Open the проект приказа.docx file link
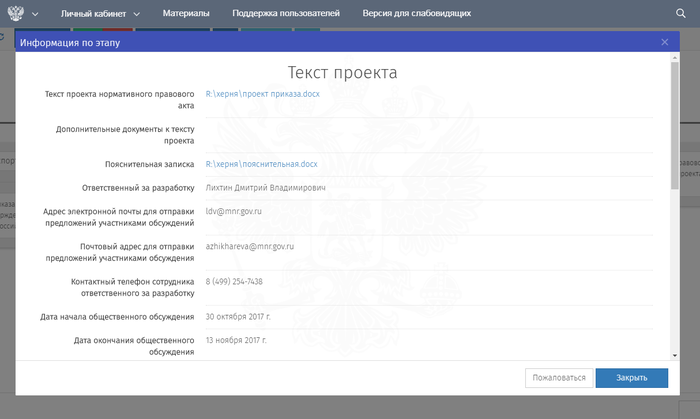Screen dimensions: 700x419 click(x=262, y=93)
